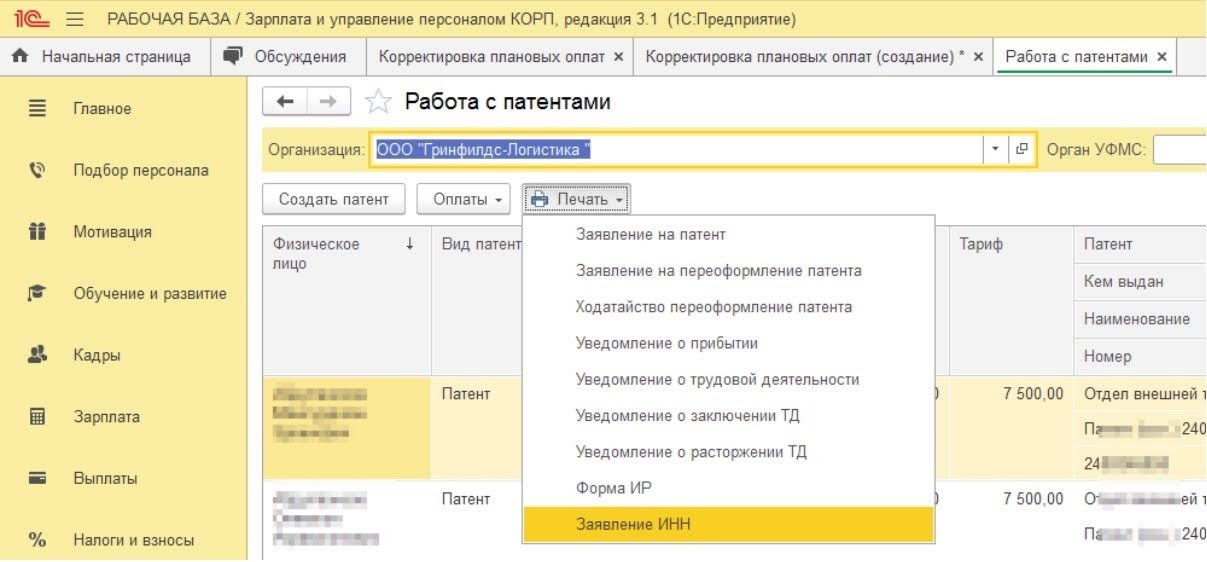The image size is (1207, 562).
Task: Click the Патент column header on the right
Action: pos(1140,244)
